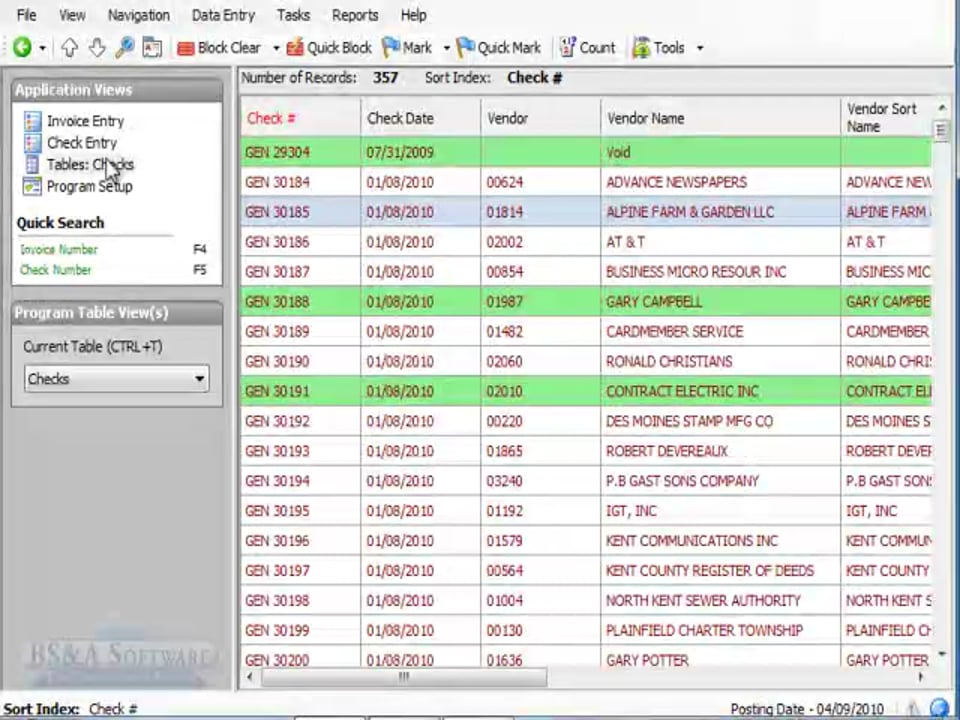Viewport: 960px width, 720px height.
Task: Click P.B GAST SONS COMPANY cell
Action: 720,481
